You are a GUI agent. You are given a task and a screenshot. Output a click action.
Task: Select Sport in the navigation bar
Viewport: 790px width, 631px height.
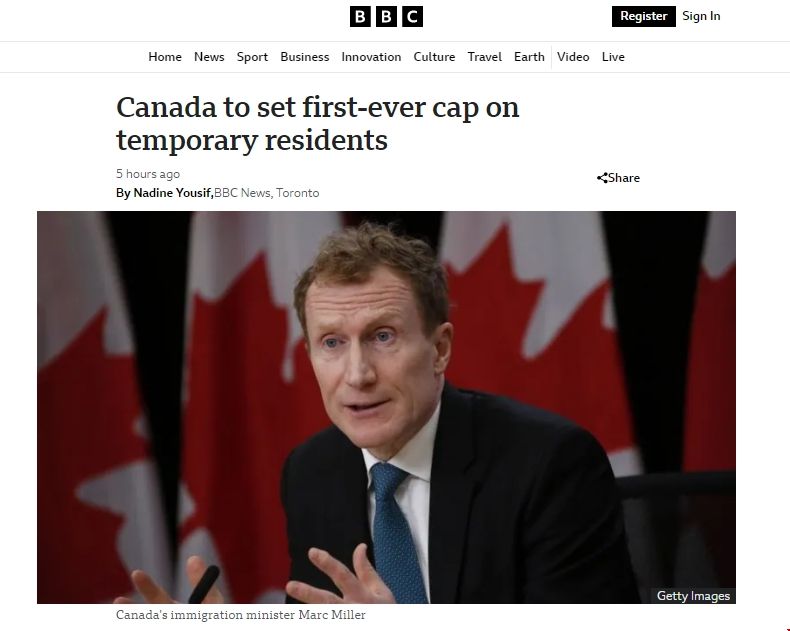252,57
